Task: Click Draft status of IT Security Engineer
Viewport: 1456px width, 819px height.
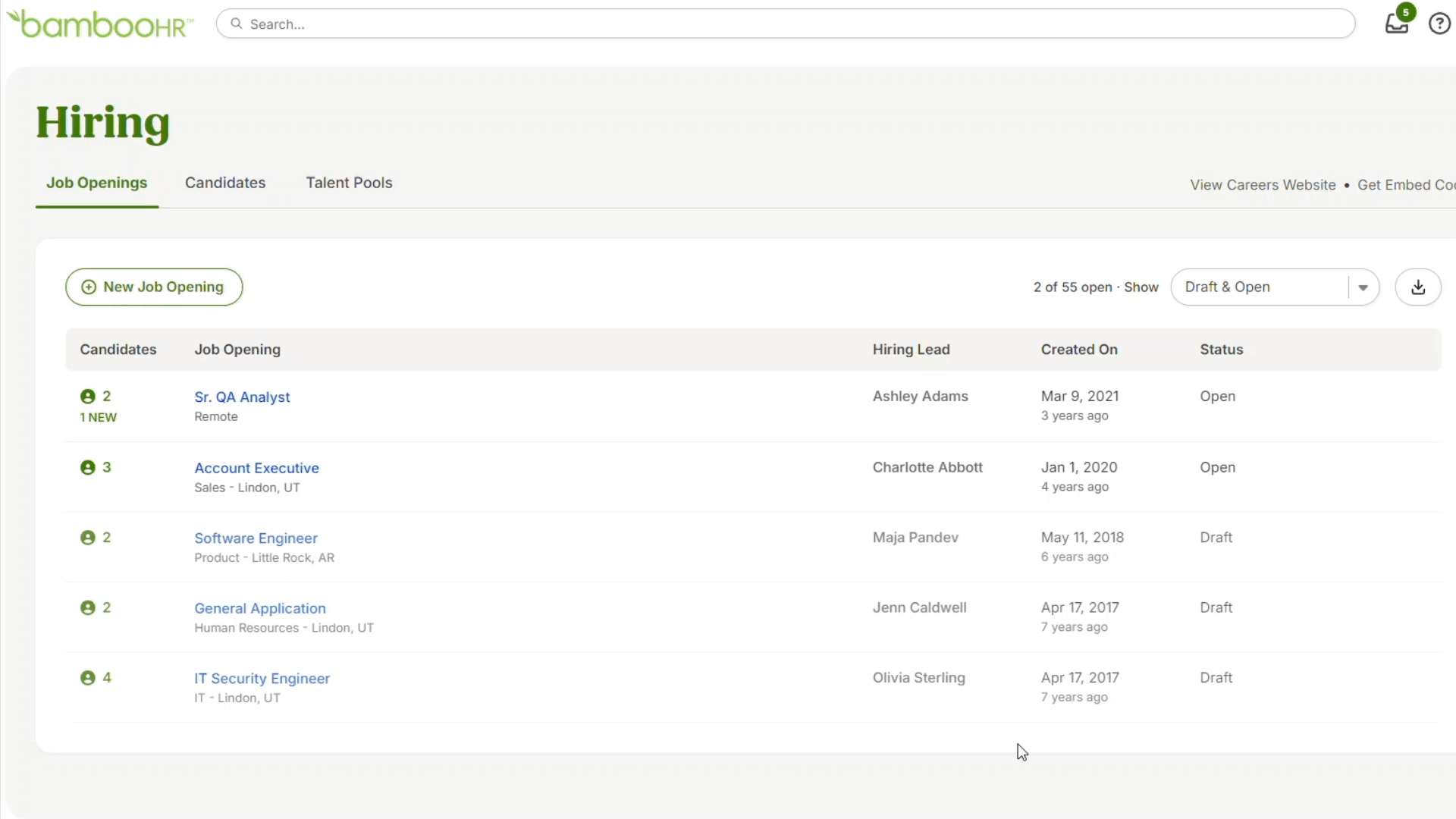Action: point(1216,678)
